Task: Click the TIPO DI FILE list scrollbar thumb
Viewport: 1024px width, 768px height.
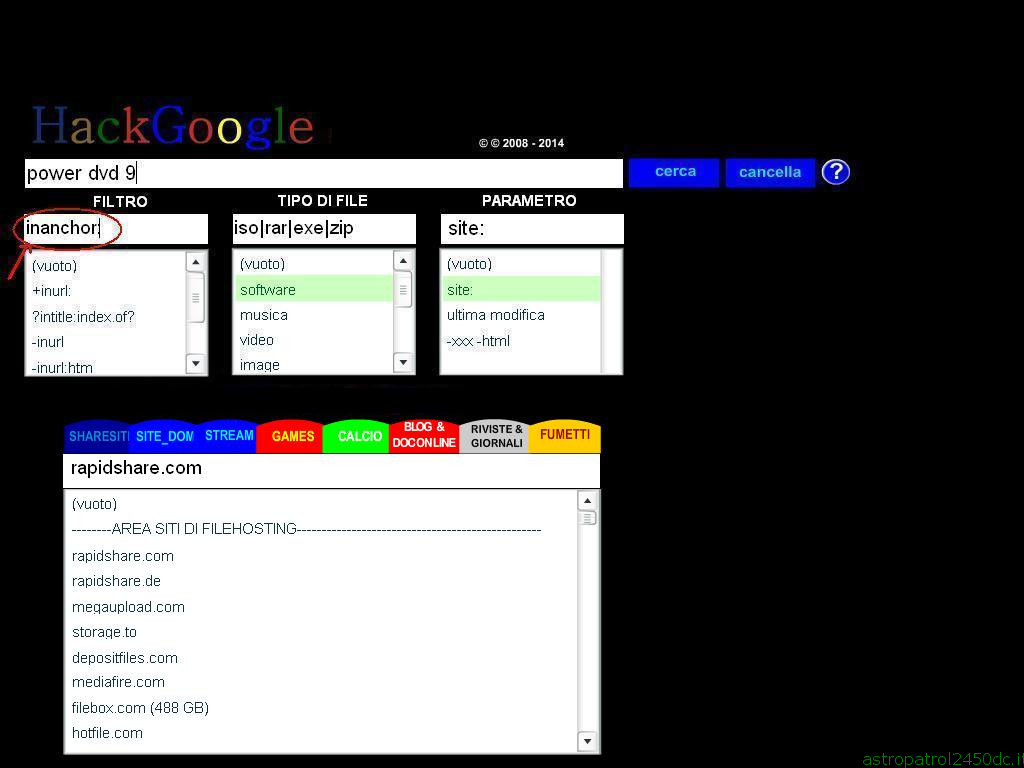Action: [x=404, y=290]
